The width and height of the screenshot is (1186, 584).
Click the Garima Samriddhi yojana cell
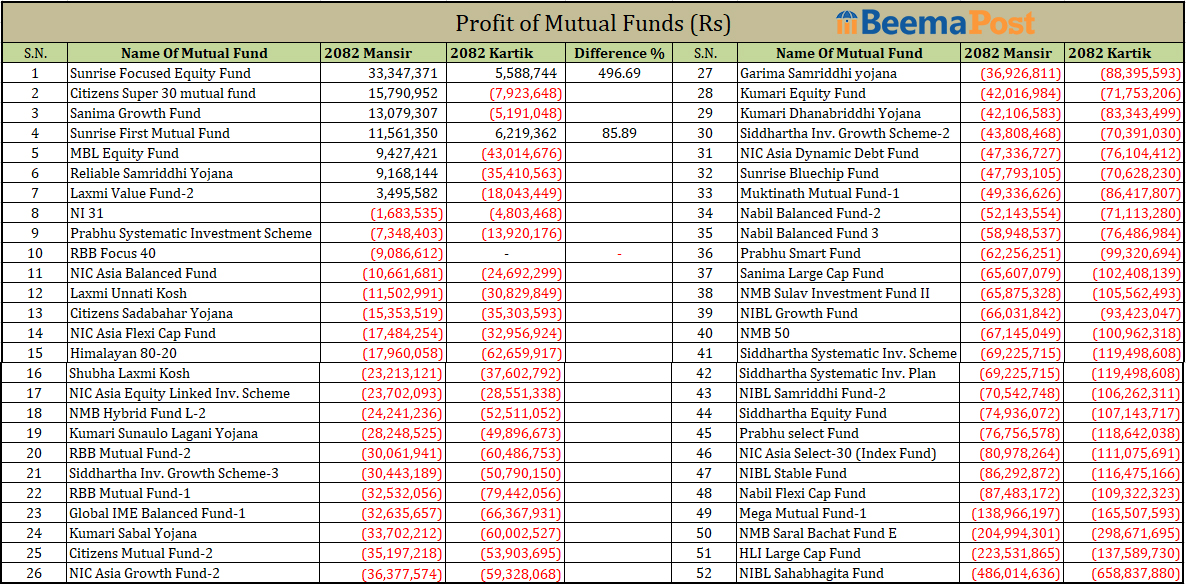pos(818,73)
